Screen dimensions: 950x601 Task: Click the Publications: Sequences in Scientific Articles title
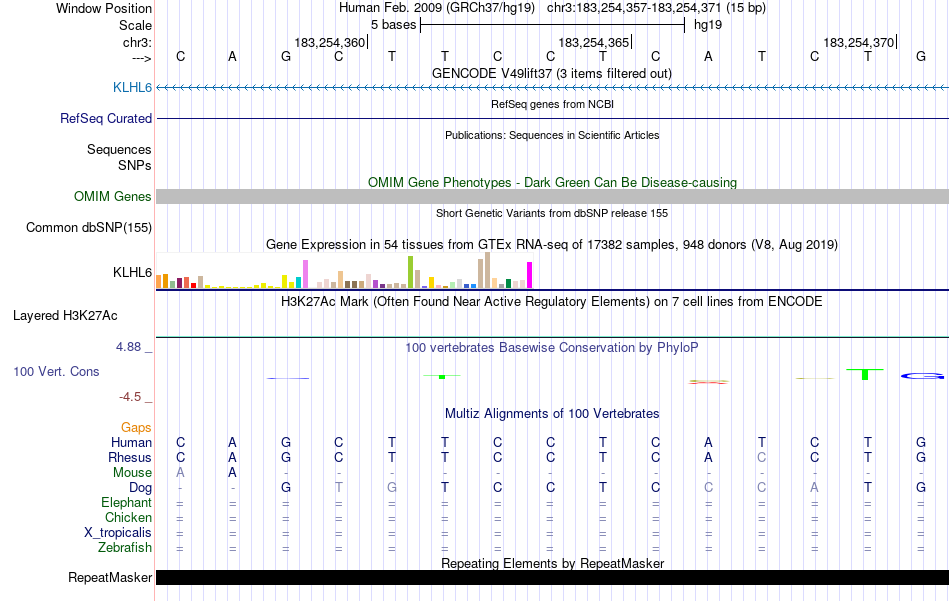pos(552,135)
